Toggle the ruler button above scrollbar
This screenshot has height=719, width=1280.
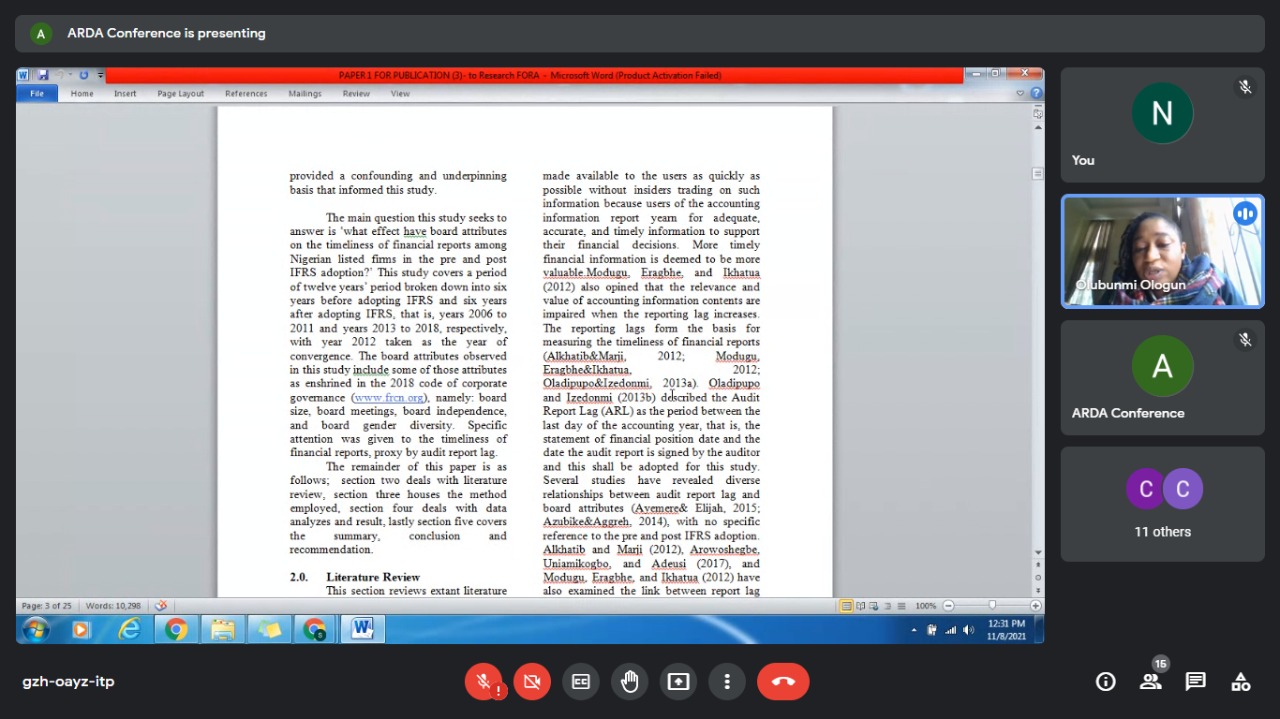tap(1038, 113)
